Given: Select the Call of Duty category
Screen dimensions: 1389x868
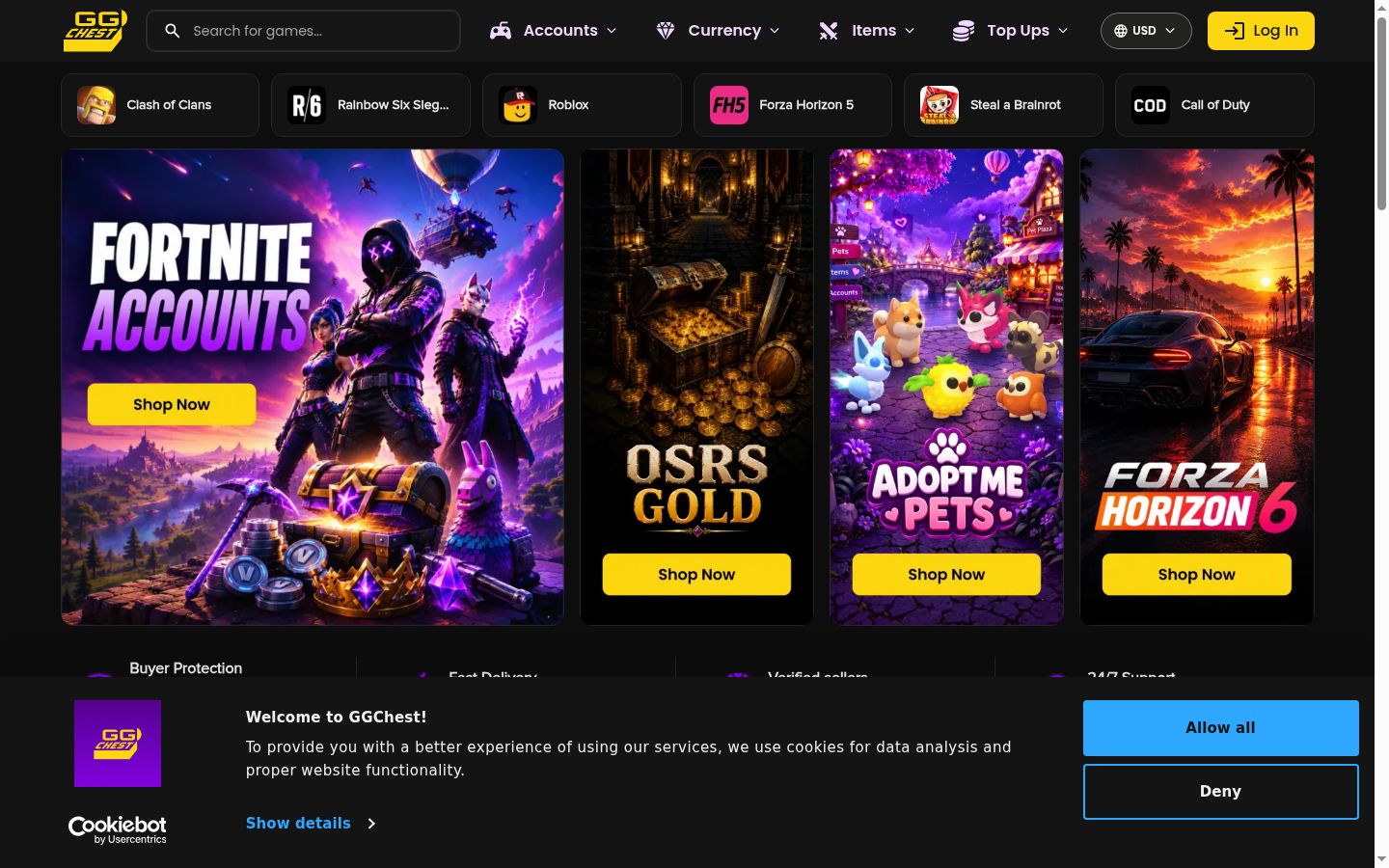Looking at the screenshot, I should click(1214, 105).
